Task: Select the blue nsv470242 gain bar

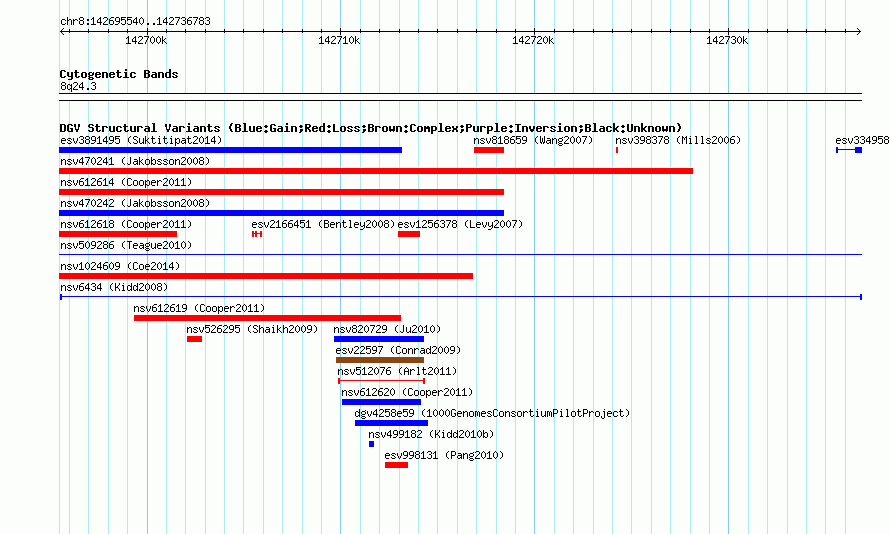Action: click(282, 213)
